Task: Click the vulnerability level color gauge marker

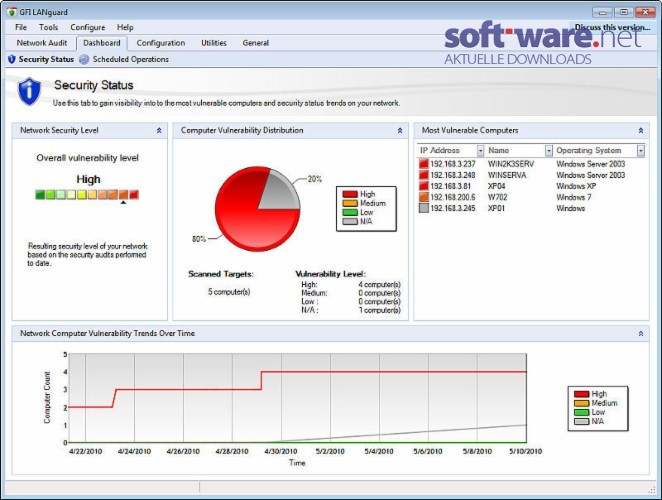Action: pyautogui.click(x=123, y=202)
